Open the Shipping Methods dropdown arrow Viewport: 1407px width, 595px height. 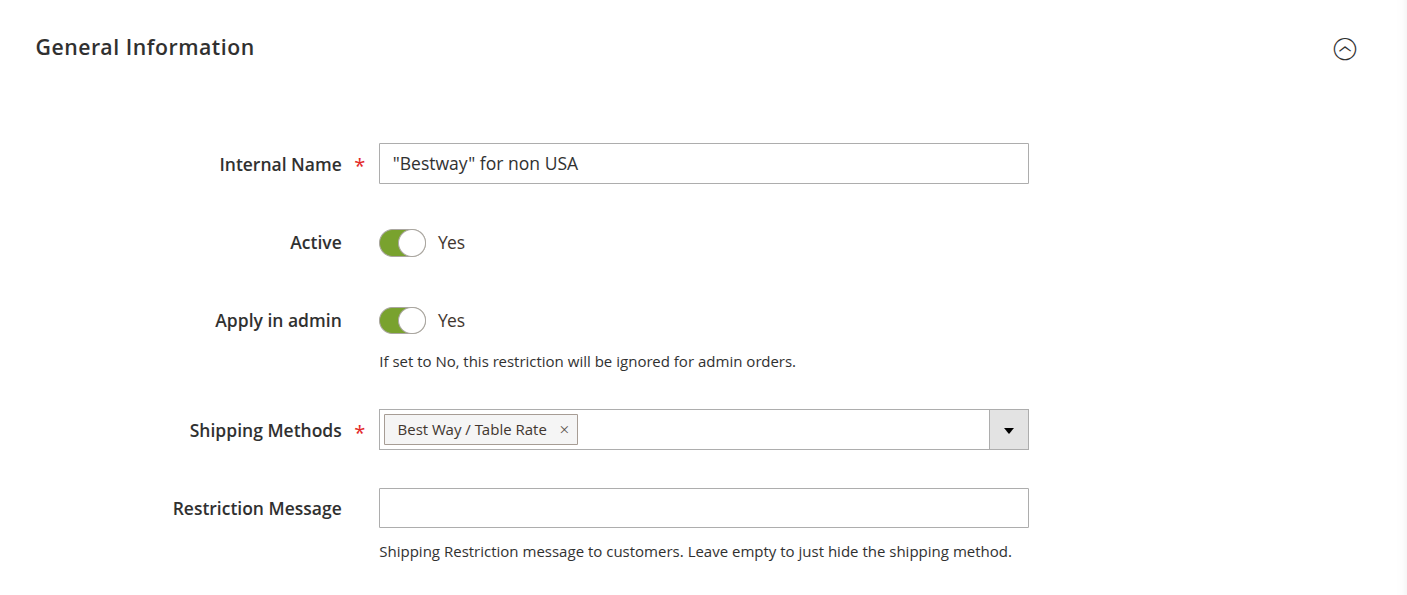(1008, 430)
